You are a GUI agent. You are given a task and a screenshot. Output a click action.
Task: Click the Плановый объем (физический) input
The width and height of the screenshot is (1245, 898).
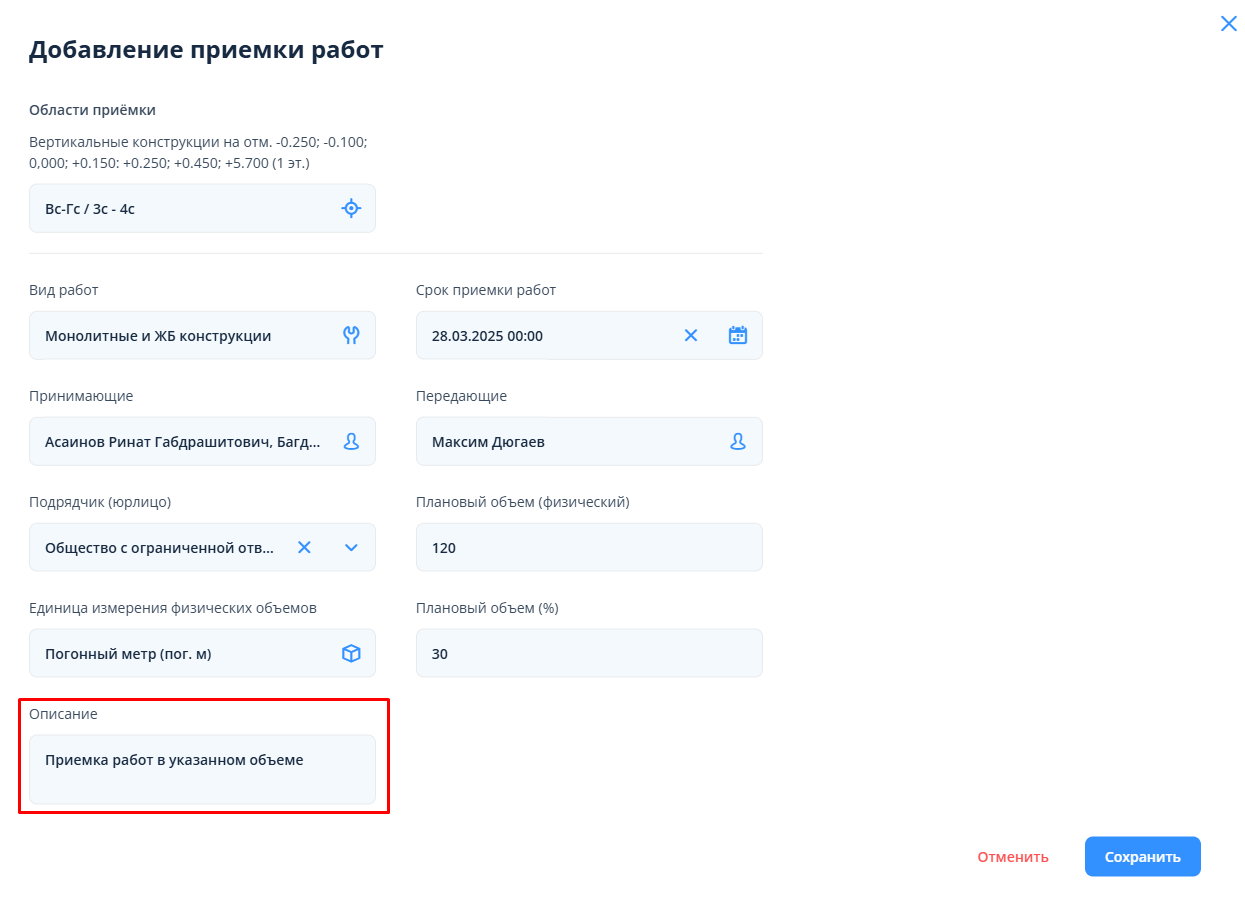pos(589,547)
